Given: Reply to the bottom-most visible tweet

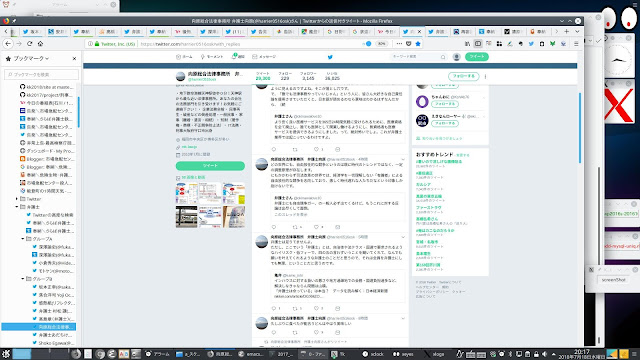Looking at the screenshot, I should coord(273,333).
